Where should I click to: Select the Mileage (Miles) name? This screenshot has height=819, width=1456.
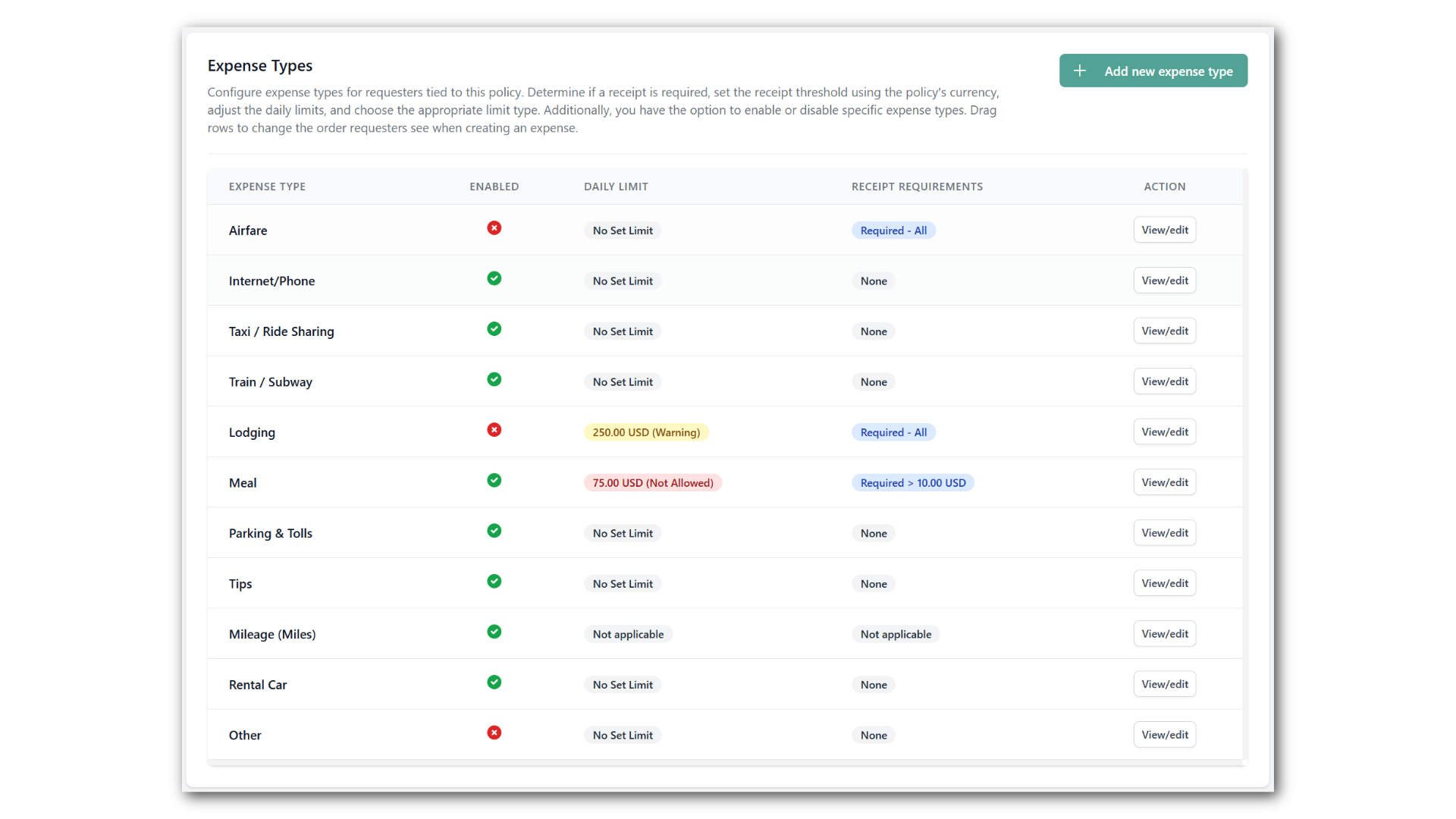coord(272,634)
